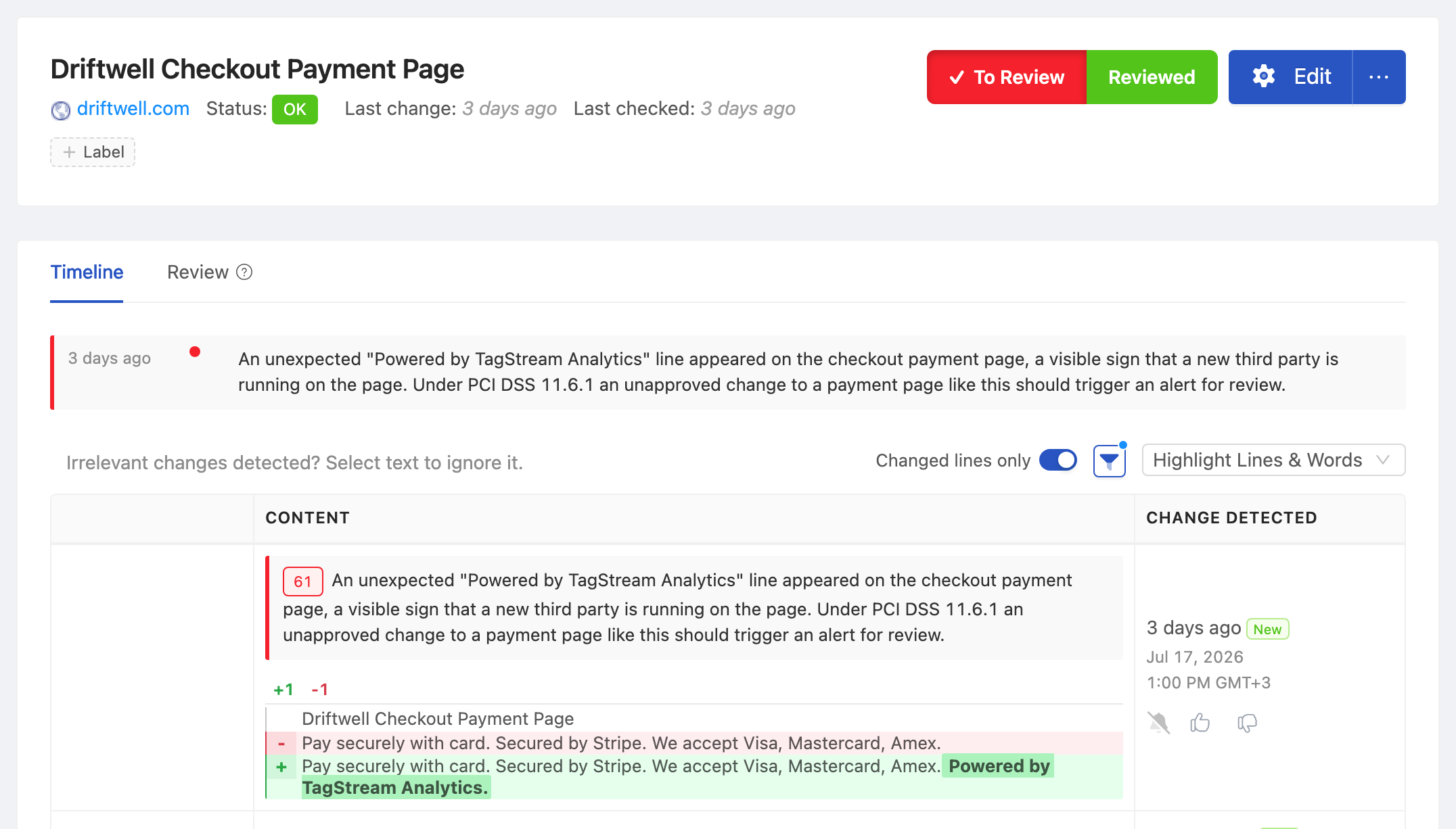Open the Review help question-mark icon
This screenshot has width=1456, height=829.
pyautogui.click(x=244, y=272)
